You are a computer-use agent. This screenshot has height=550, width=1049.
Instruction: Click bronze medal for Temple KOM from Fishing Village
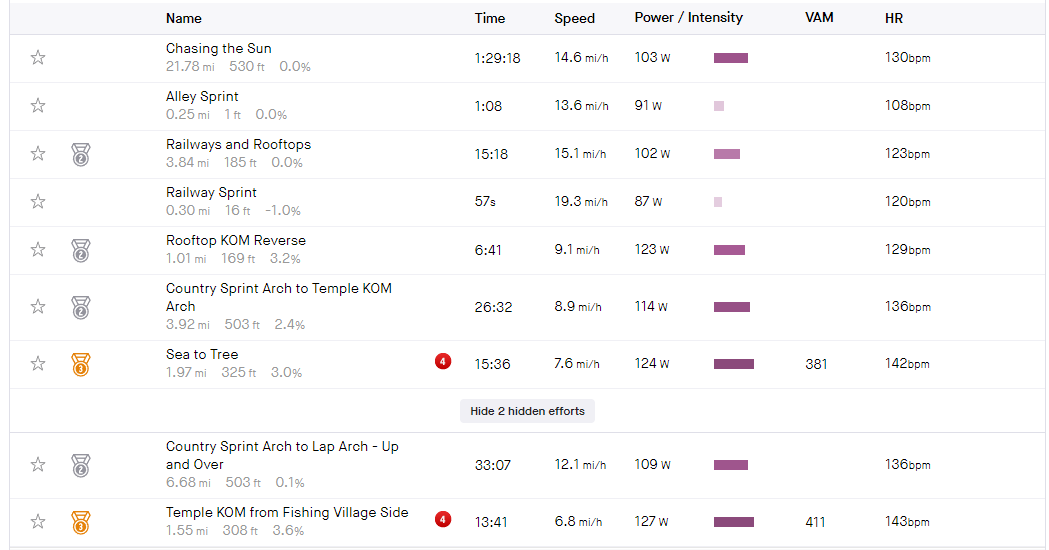[x=81, y=523]
